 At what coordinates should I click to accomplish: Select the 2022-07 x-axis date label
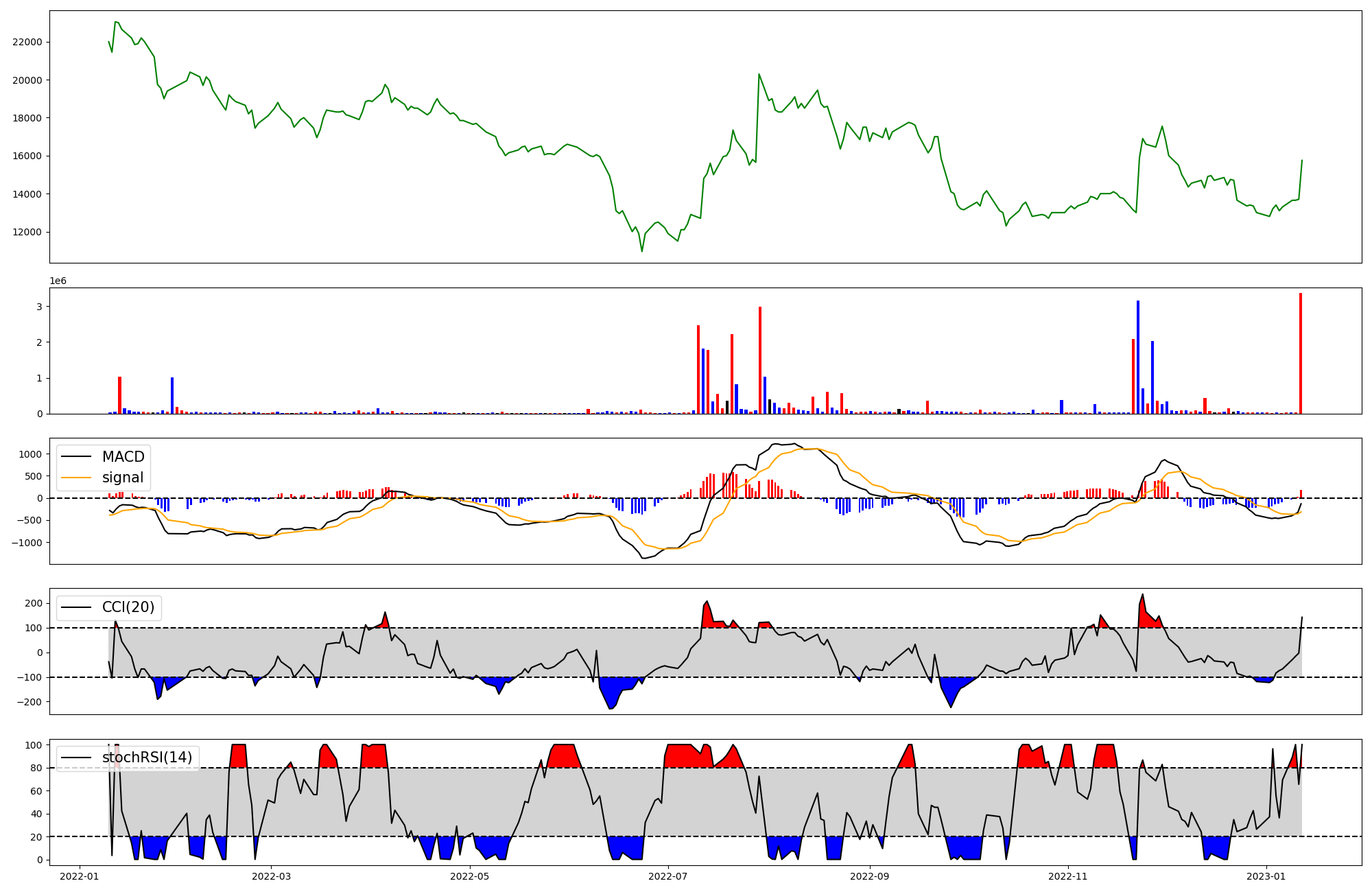[x=667, y=876]
